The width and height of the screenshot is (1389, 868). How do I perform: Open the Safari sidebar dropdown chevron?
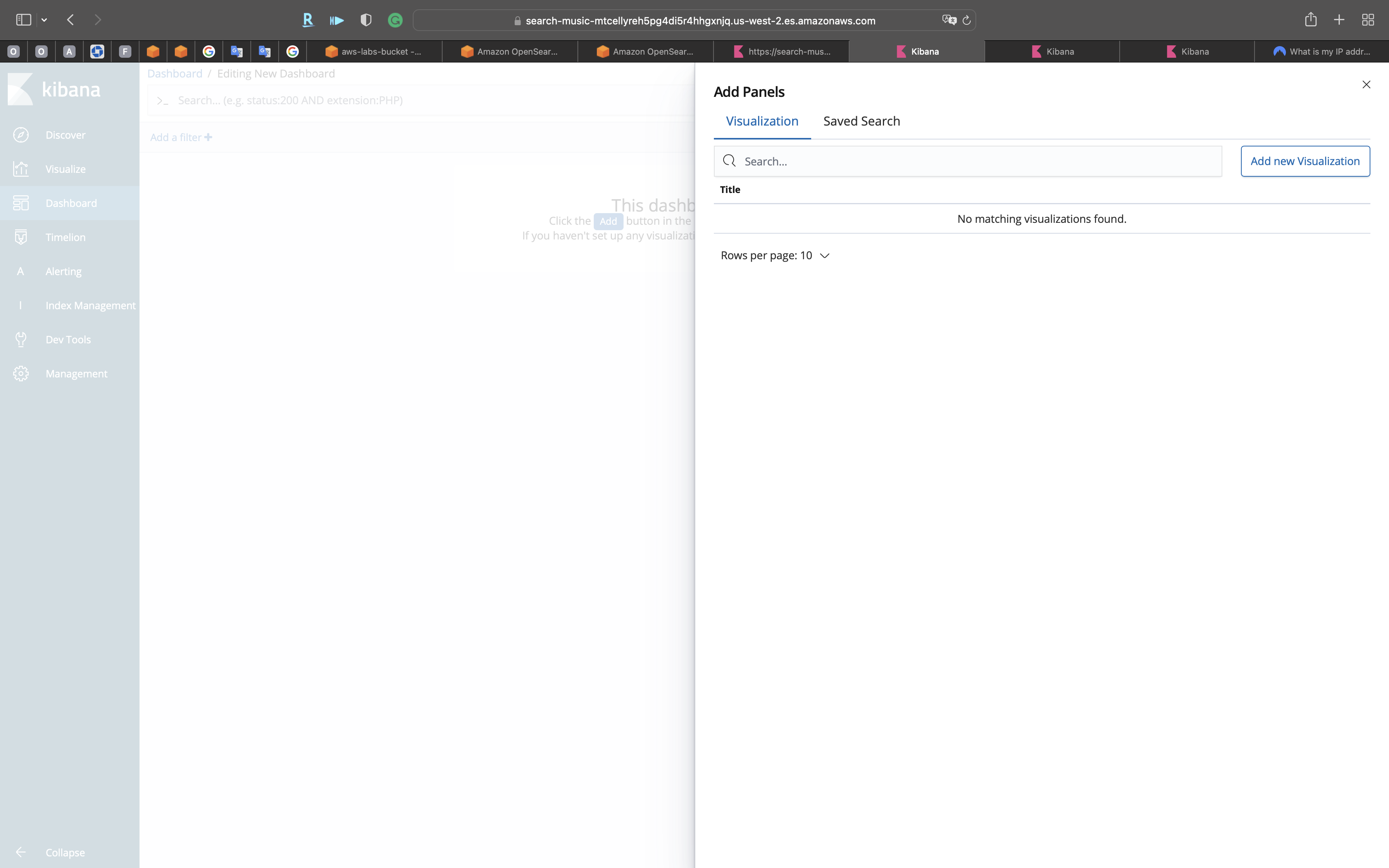(44, 20)
